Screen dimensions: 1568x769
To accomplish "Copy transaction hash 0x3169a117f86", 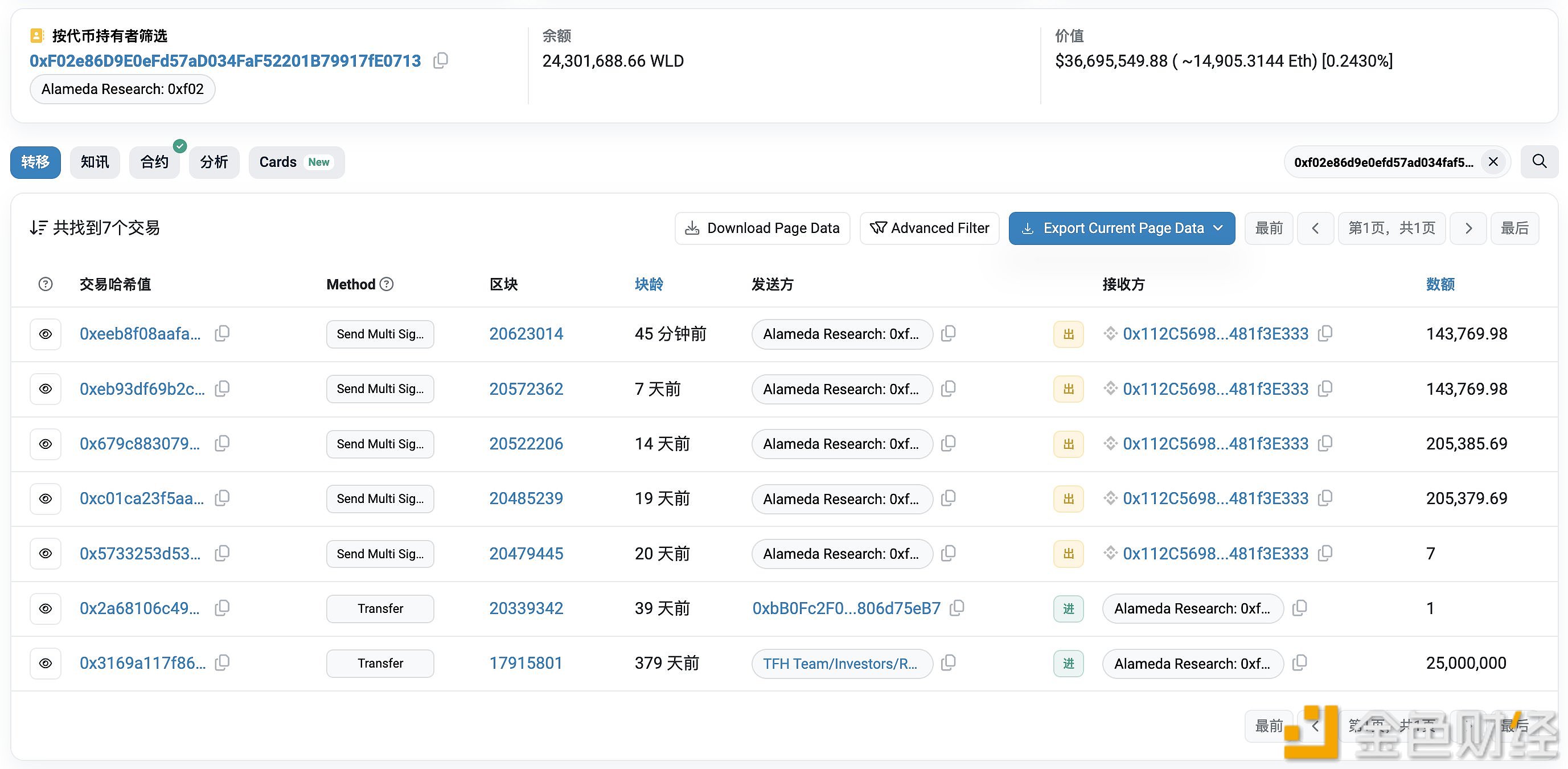I will [x=222, y=662].
